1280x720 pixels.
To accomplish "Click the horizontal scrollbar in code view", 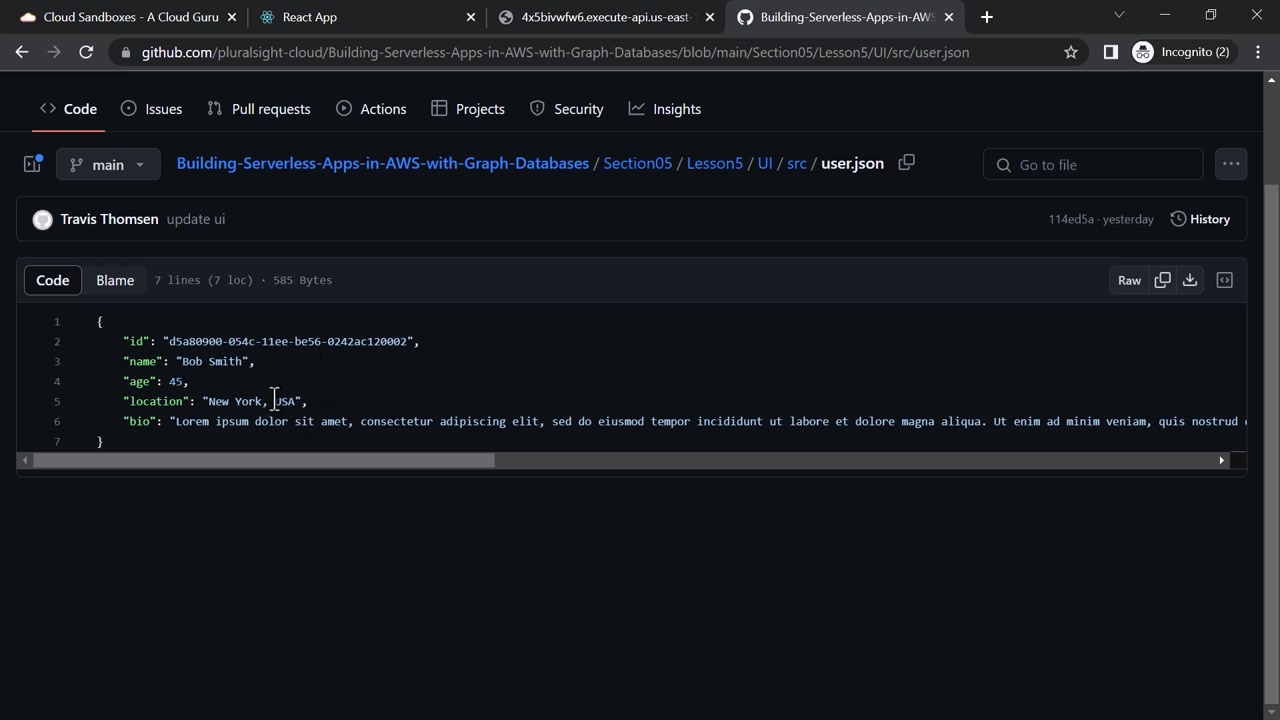I will (x=264, y=460).
